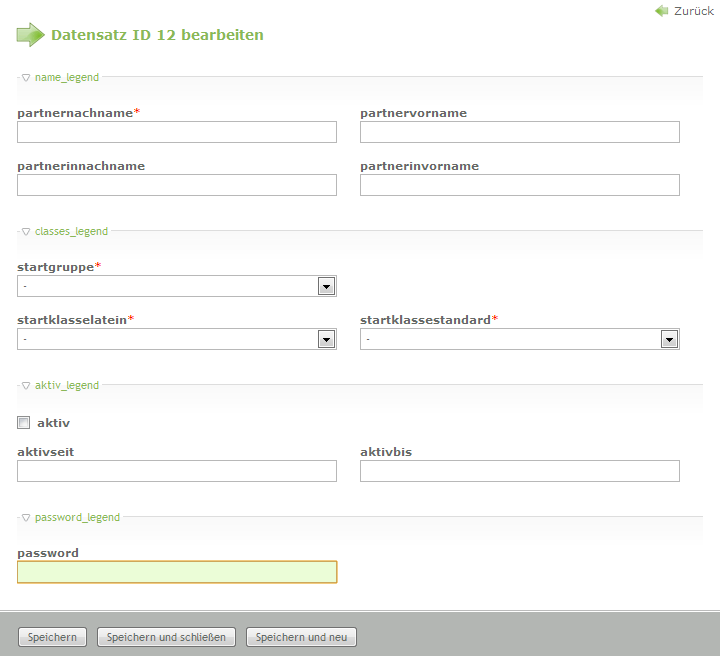Collapse the aktiv_legend section
Viewport: 720px width, 656px height.
tap(60, 385)
